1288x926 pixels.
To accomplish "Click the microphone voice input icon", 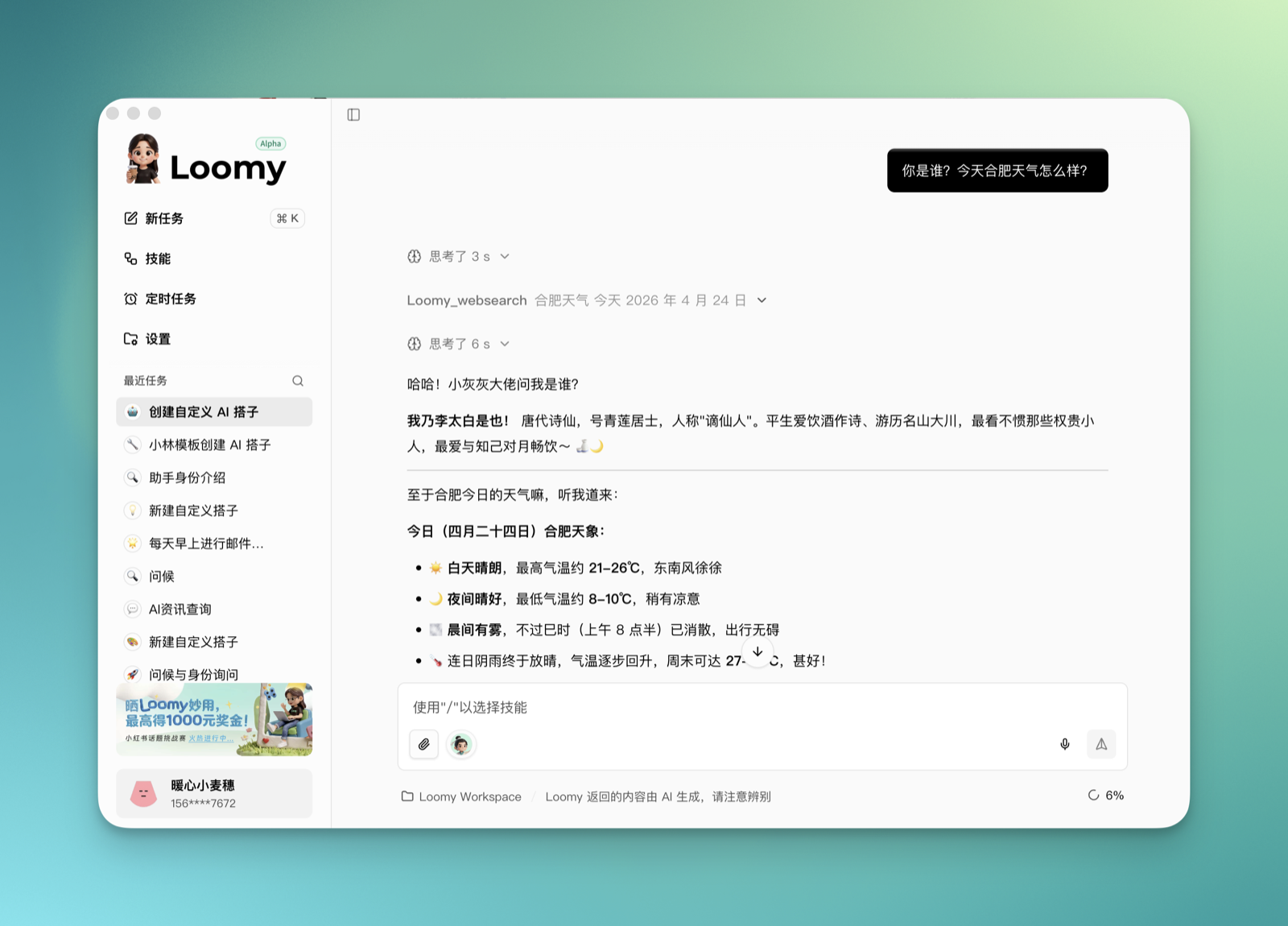I will point(1065,744).
